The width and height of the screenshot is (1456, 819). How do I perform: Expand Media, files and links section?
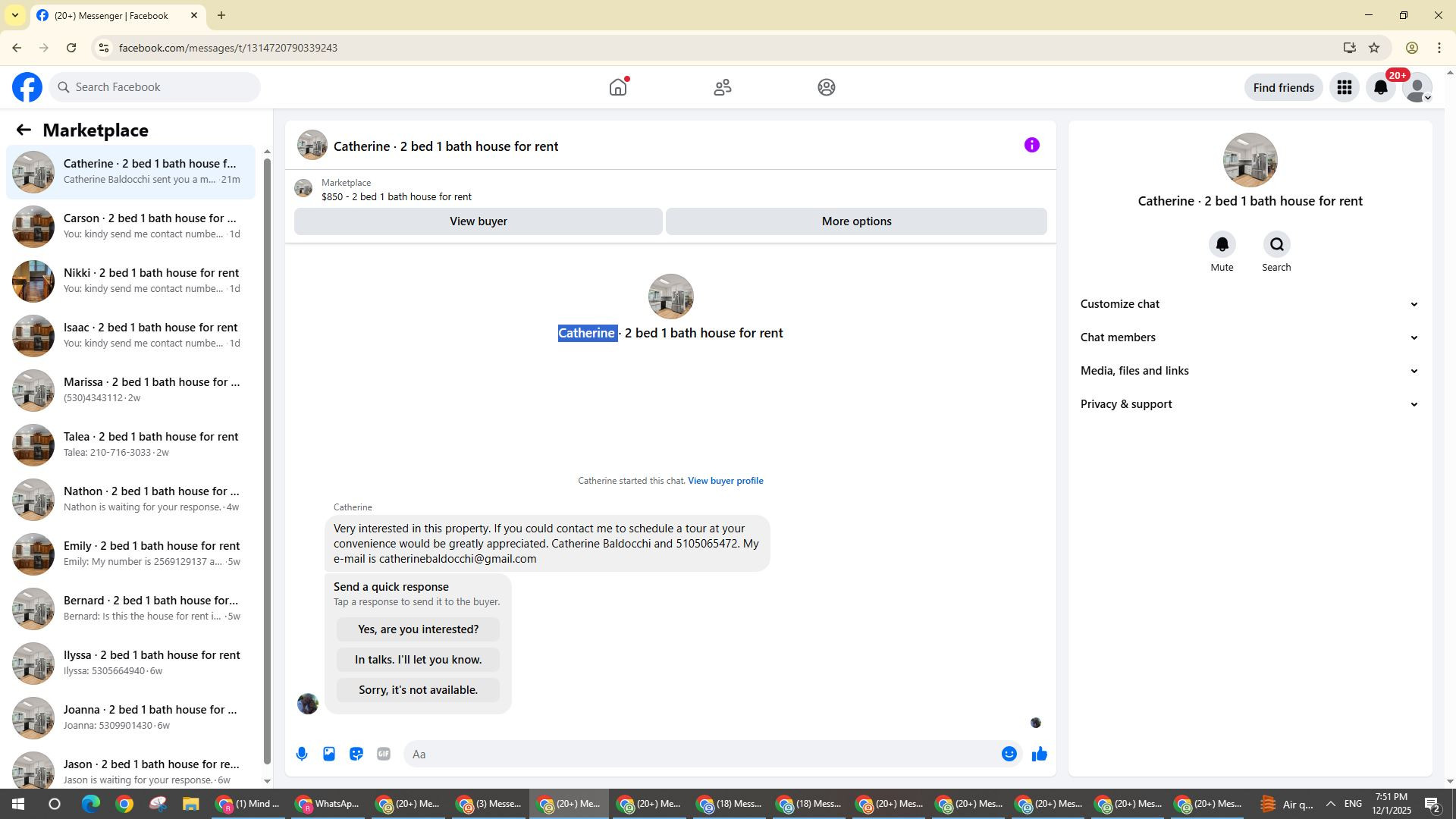click(1250, 371)
